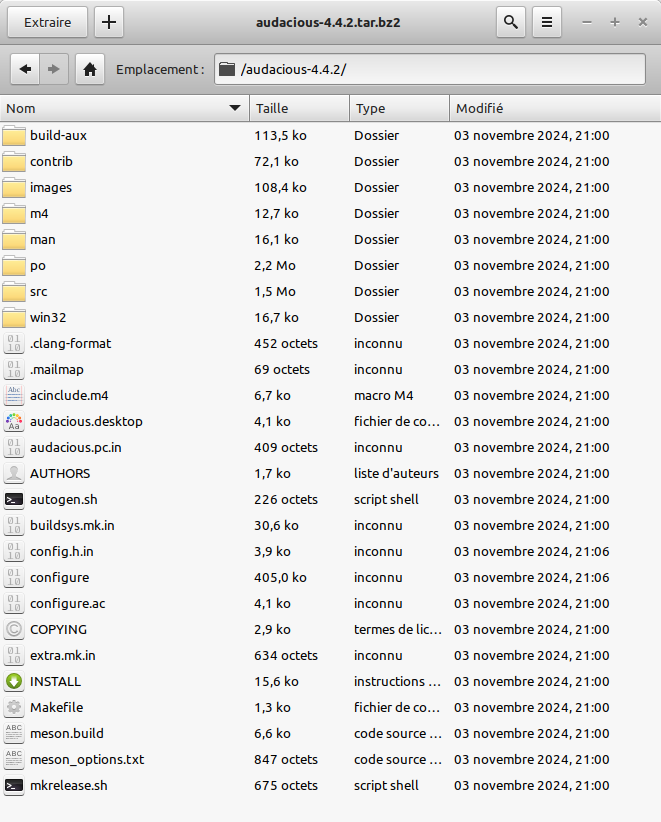Click the 675 octets size cell
This screenshot has width=661, height=822.
(x=286, y=785)
